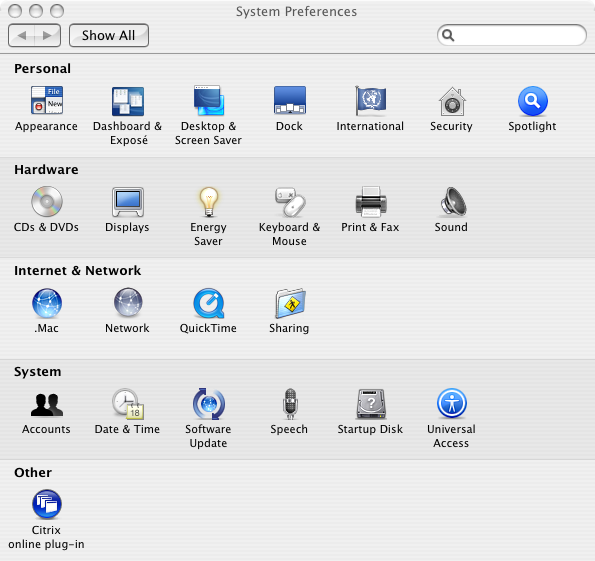The image size is (595, 561).
Task: Click the minimize window button
Action: 36,11
